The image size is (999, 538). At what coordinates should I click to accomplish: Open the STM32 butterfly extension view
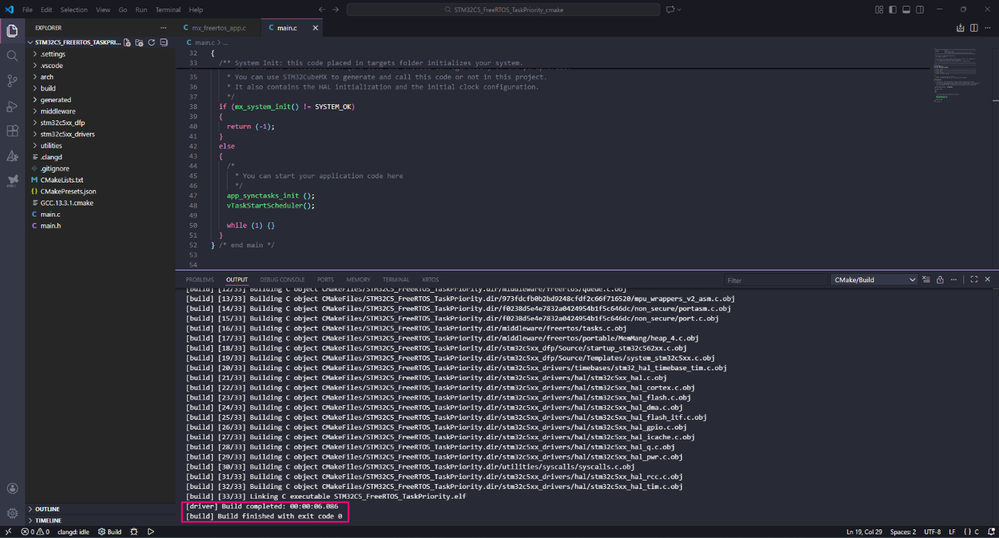[x=12, y=181]
